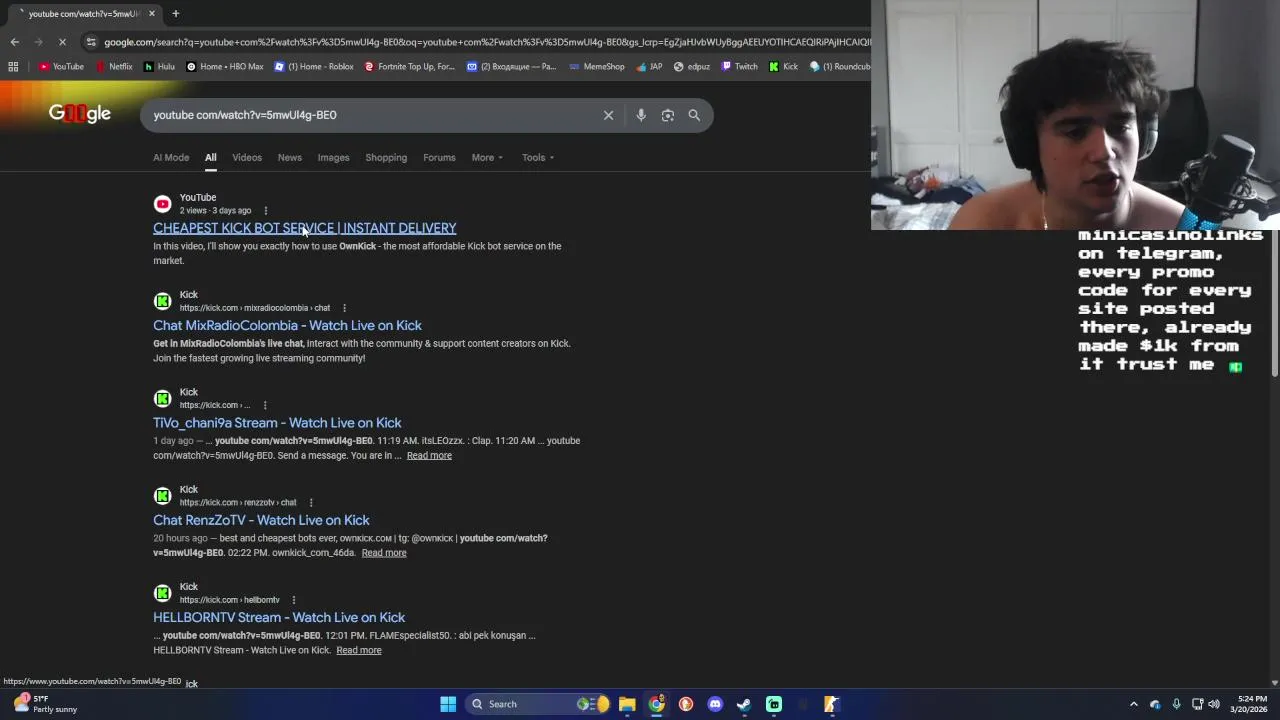The height and width of the screenshot is (720, 1280).
Task: Open the JAP bookmark
Action: 650,67
